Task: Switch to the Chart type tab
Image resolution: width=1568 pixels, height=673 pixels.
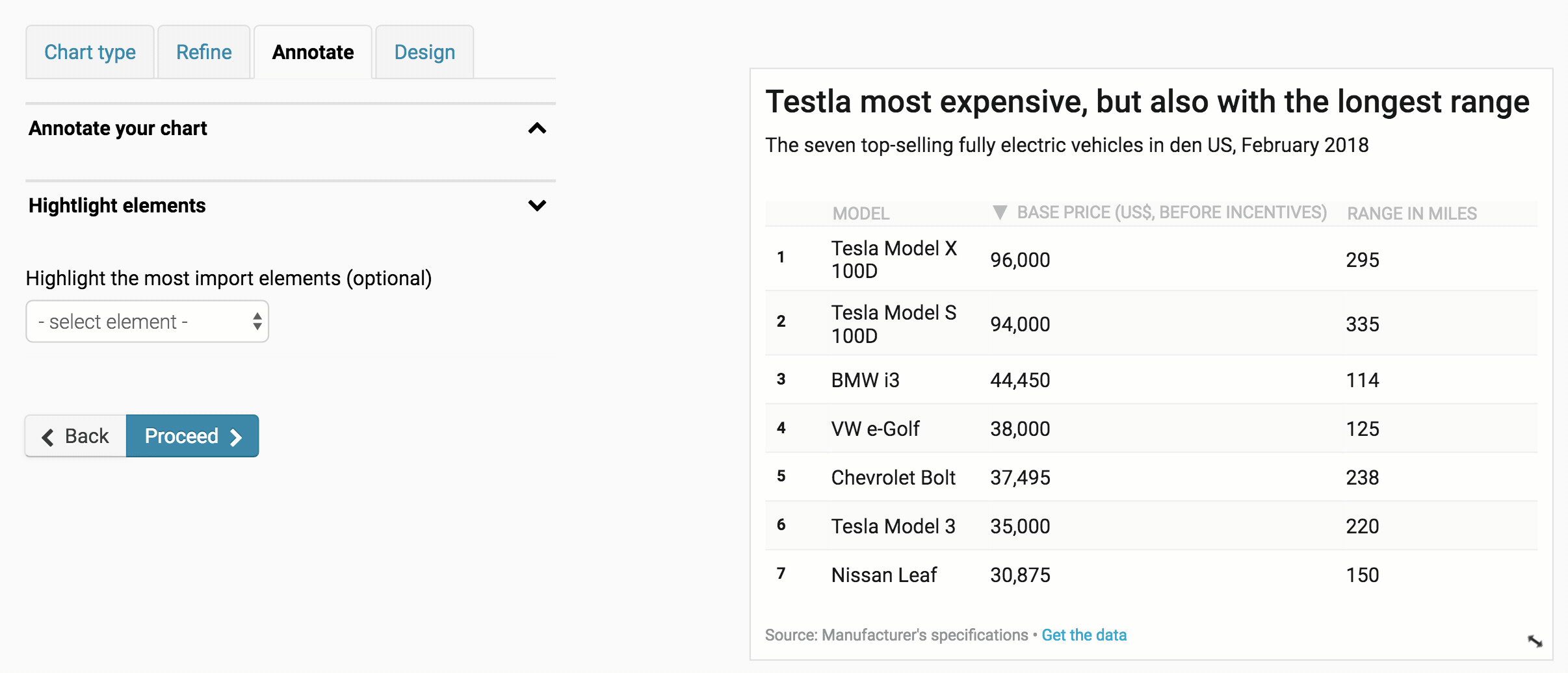Action: point(90,52)
